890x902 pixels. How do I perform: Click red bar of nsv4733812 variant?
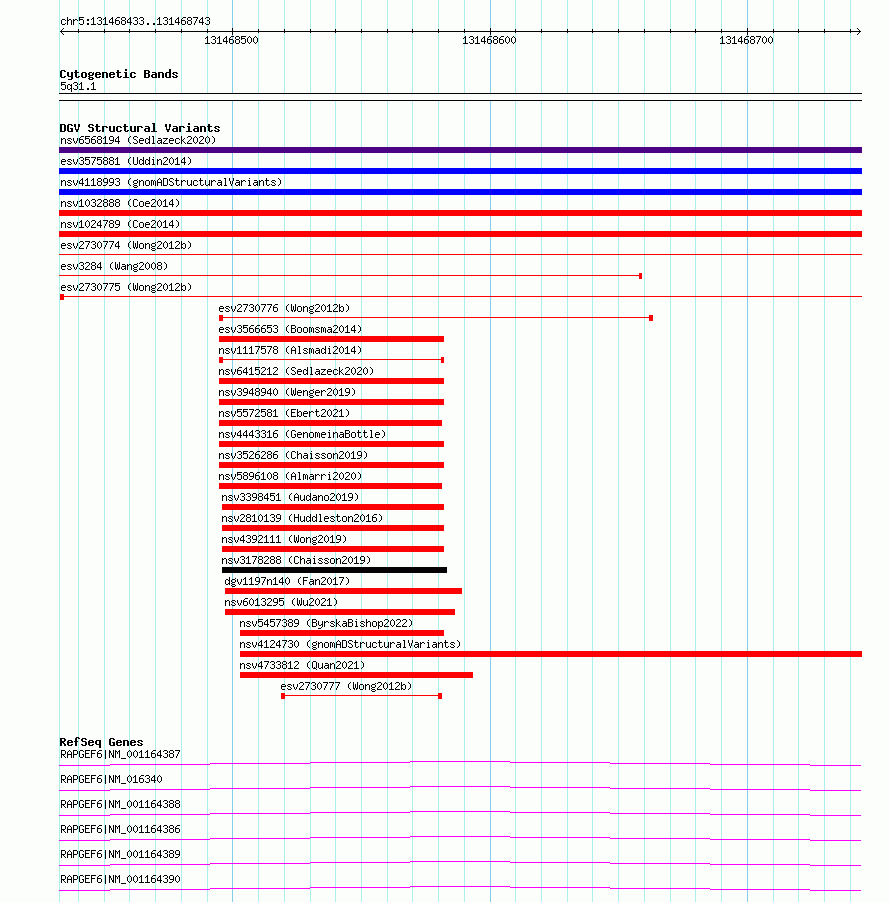click(x=356, y=675)
